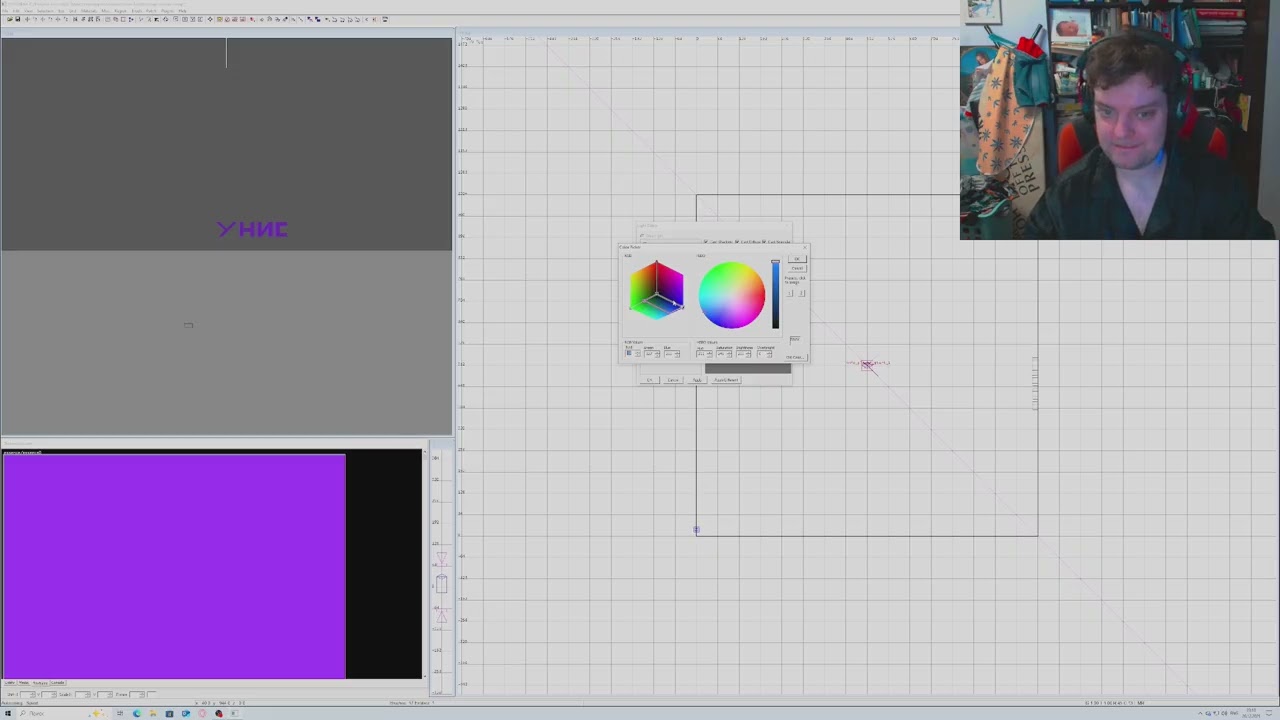Click the Select Touching toolbar icon
This screenshot has width=1280, height=720.
pyautogui.click(x=83, y=19)
